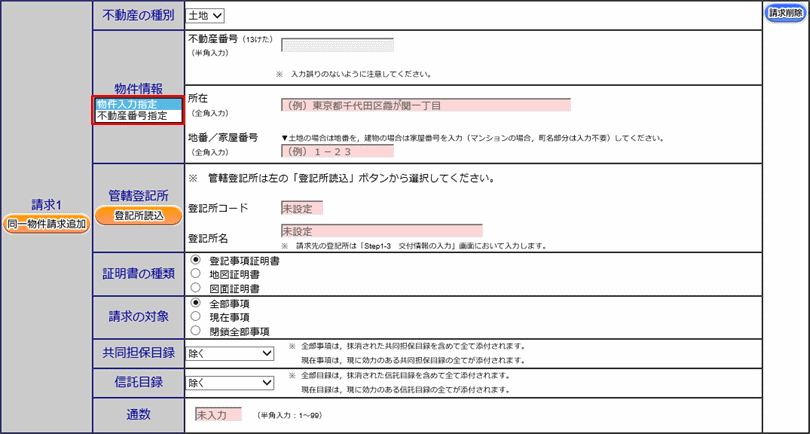
Task: Click the 所在 address input field
Action: [426, 105]
